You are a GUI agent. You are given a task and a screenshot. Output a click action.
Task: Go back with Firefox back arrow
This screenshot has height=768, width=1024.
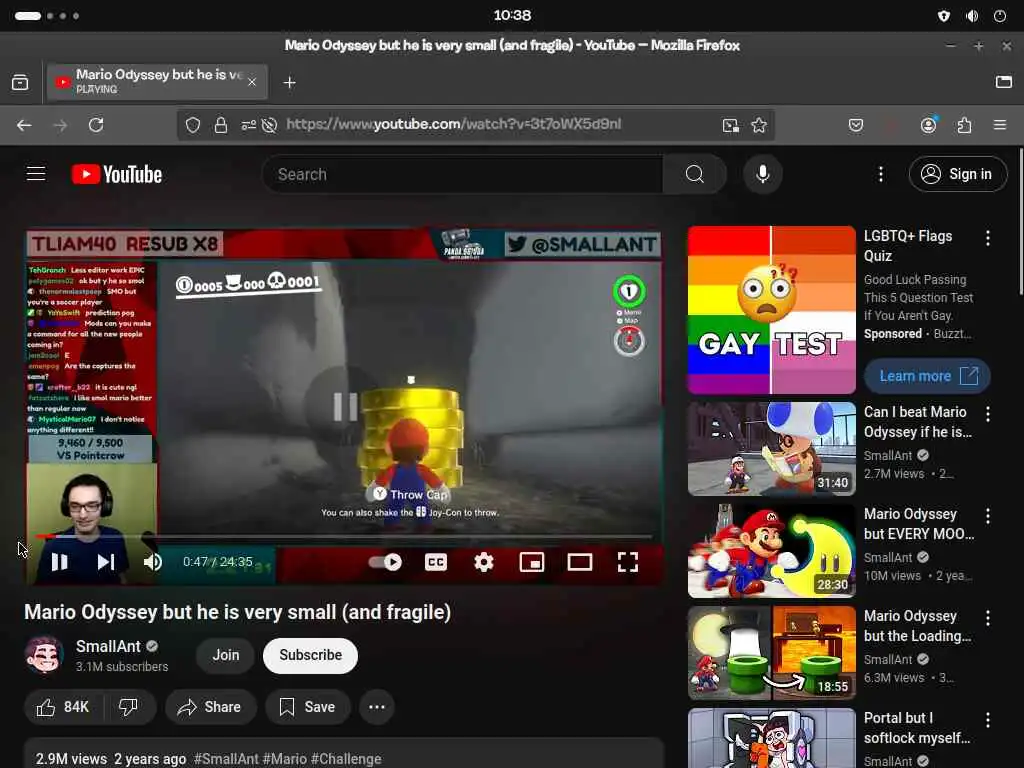tap(24, 125)
